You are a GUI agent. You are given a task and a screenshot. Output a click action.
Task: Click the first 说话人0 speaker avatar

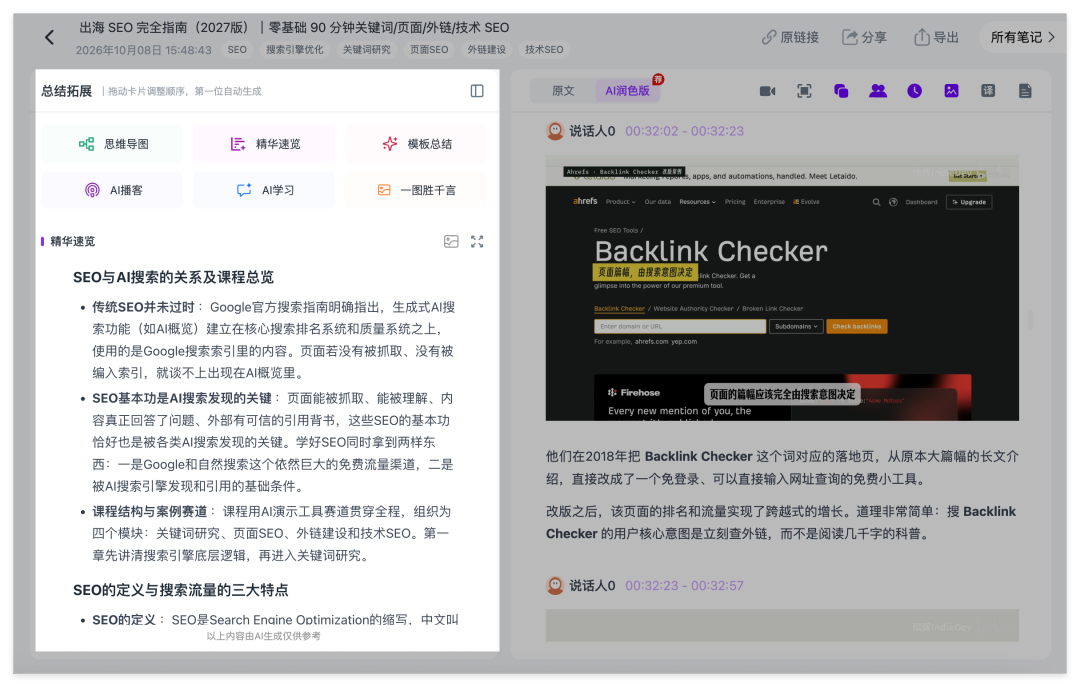pyautogui.click(x=555, y=131)
